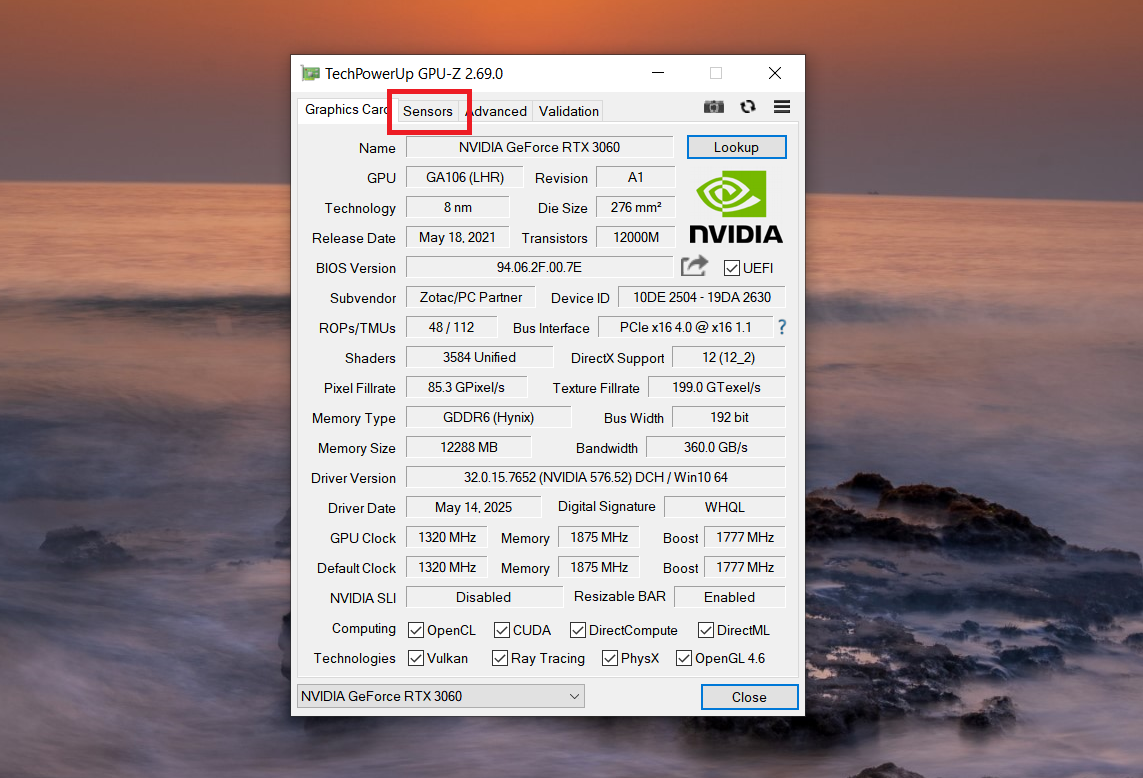The height and width of the screenshot is (778, 1143).
Task: Click the BIOS export share icon
Action: (x=694, y=266)
